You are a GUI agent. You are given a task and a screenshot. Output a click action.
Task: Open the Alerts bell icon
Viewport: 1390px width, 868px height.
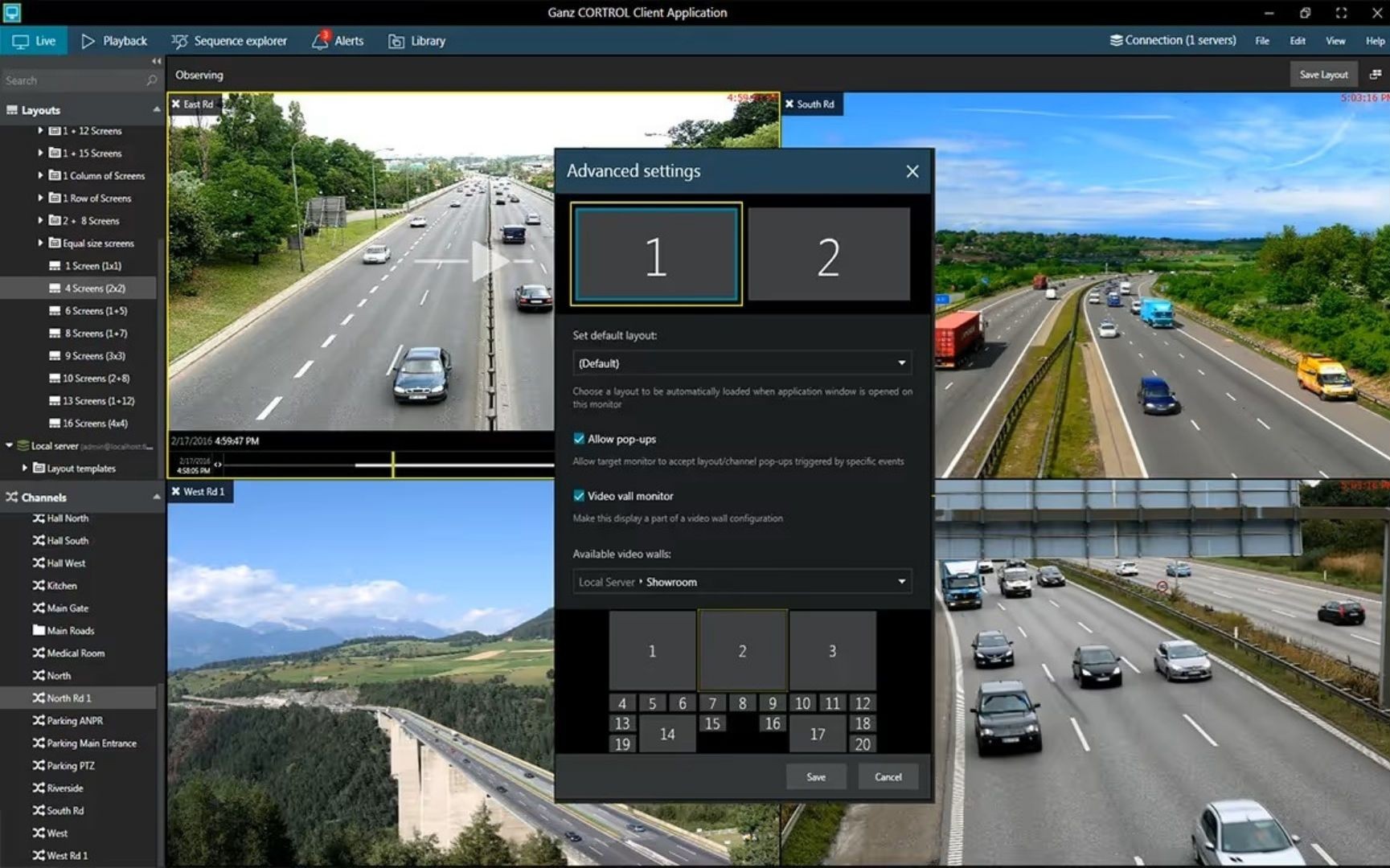(321, 40)
